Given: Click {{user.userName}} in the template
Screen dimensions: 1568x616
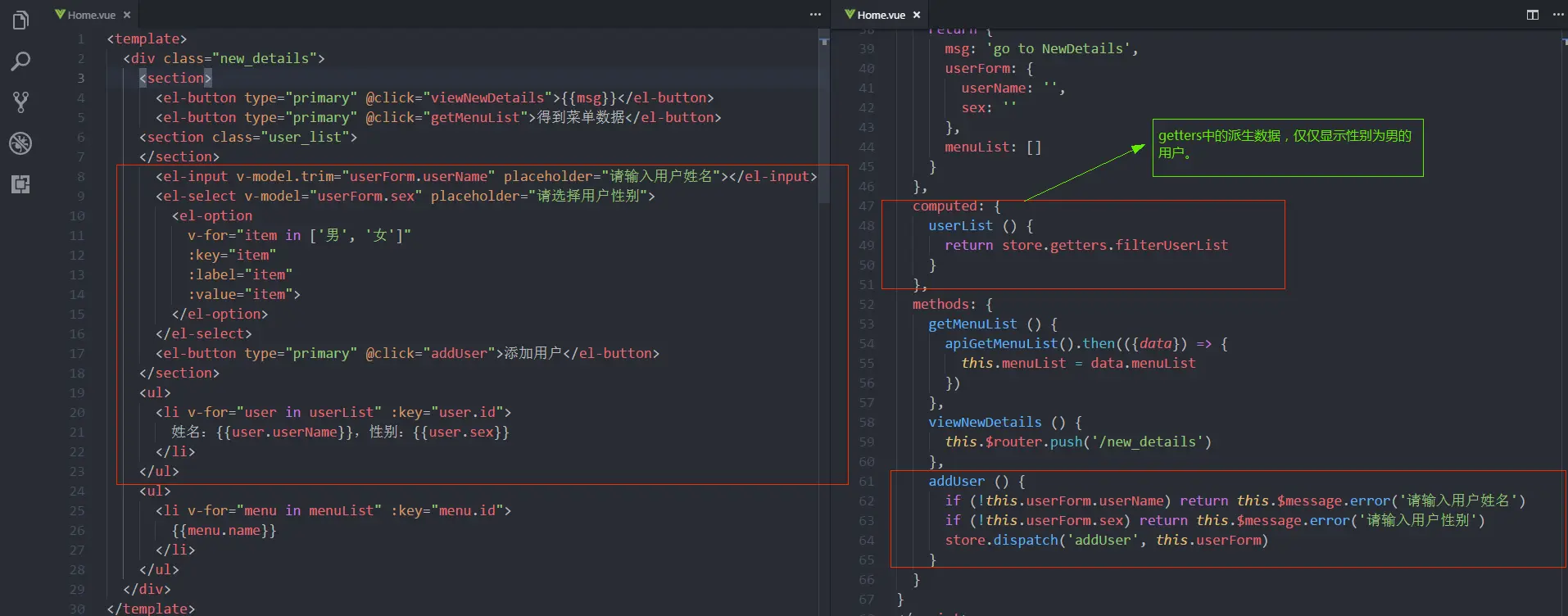Looking at the screenshot, I should tap(284, 432).
